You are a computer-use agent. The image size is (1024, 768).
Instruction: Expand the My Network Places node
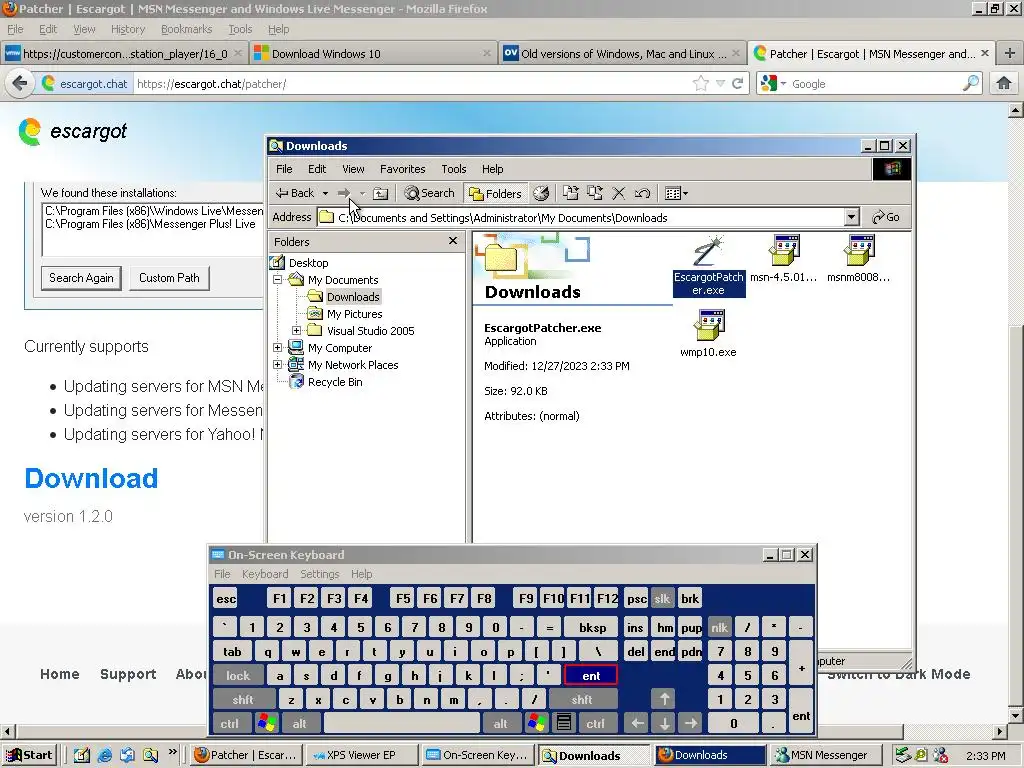278,365
